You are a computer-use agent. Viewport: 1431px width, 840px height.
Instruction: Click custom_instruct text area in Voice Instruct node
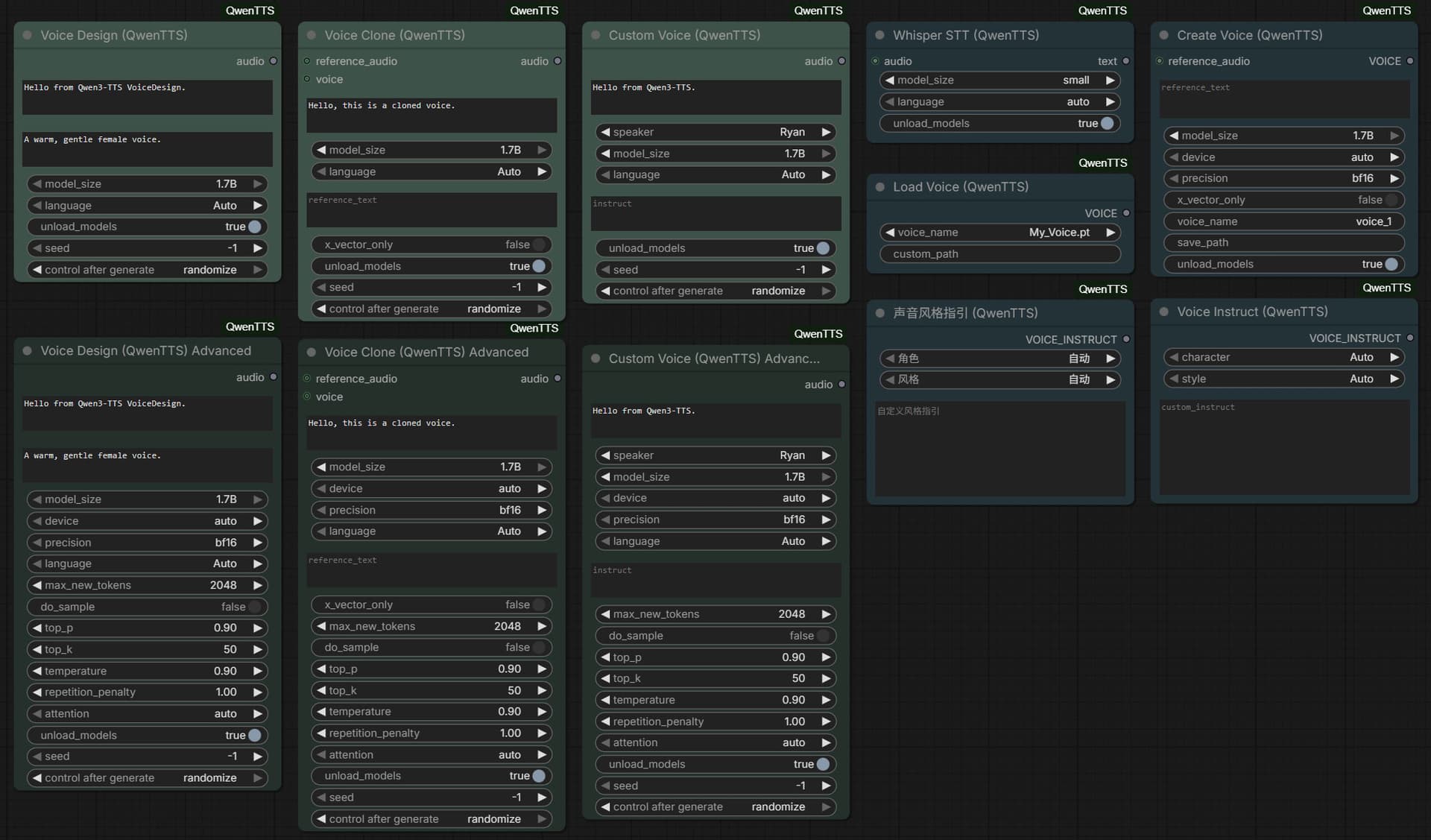click(x=1284, y=447)
